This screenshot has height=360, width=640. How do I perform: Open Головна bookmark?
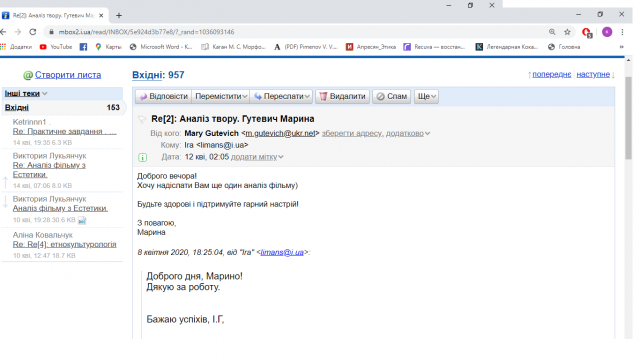pyautogui.click(x=564, y=47)
